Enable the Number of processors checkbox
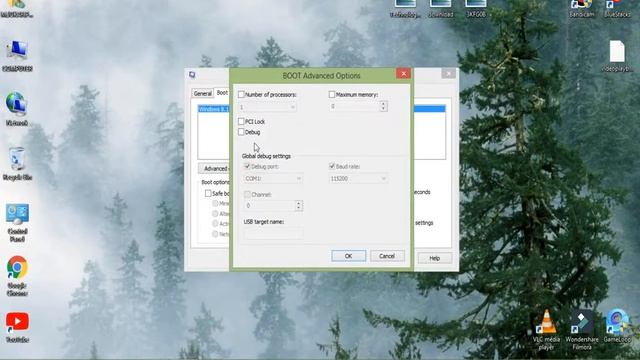640x360 pixels. [241, 95]
